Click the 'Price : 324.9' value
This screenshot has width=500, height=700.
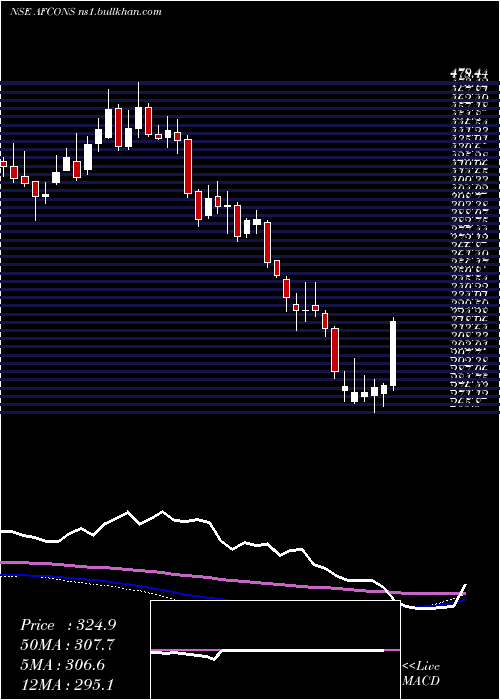coord(67,625)
